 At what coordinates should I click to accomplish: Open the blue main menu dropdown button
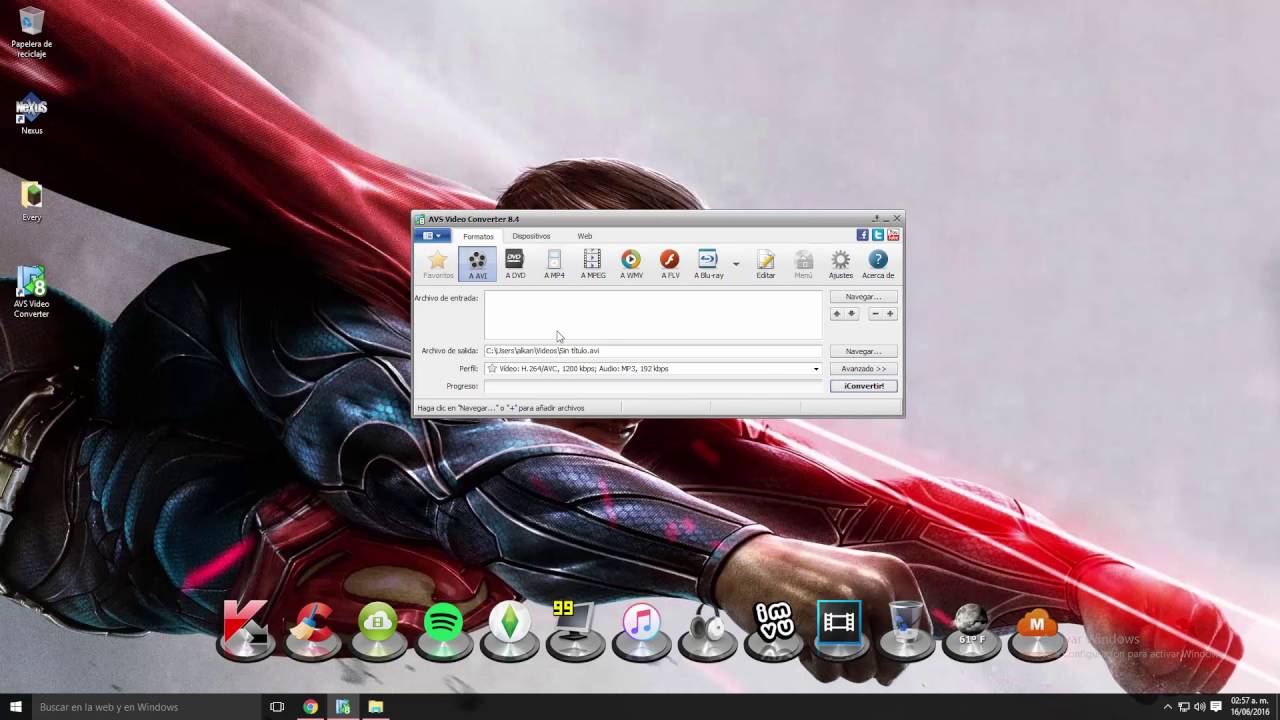tap(432, 236)
